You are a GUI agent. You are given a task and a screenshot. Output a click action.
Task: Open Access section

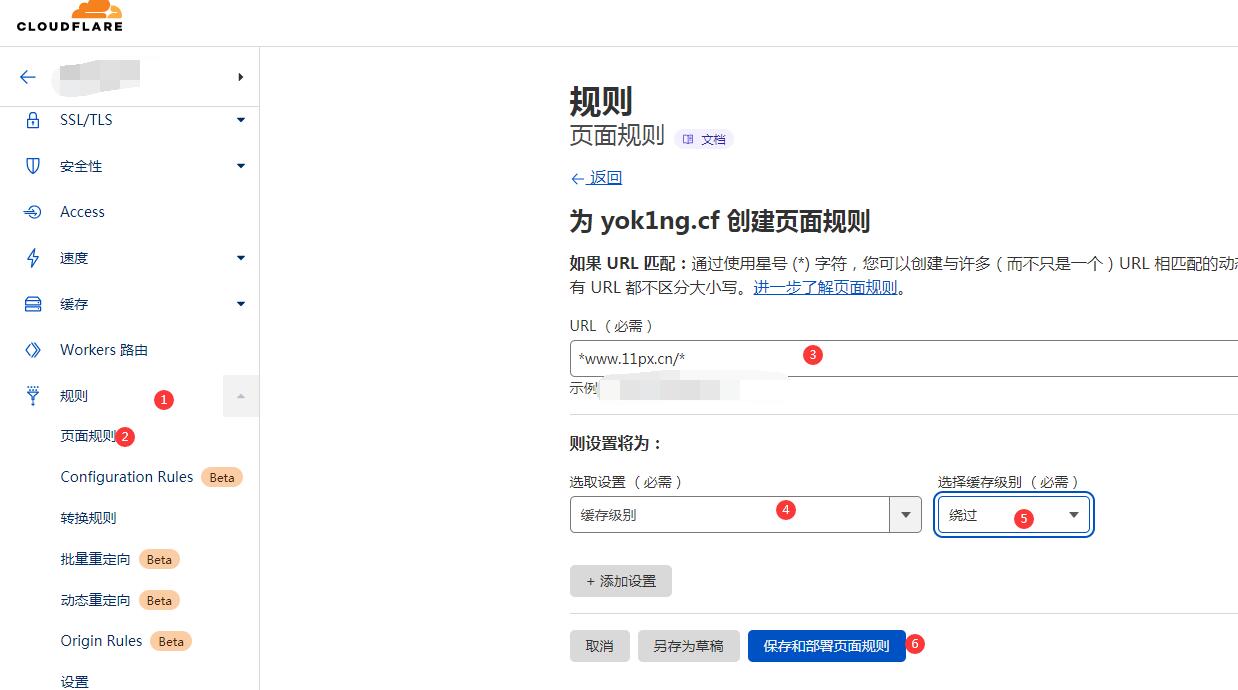click(82, 212)
